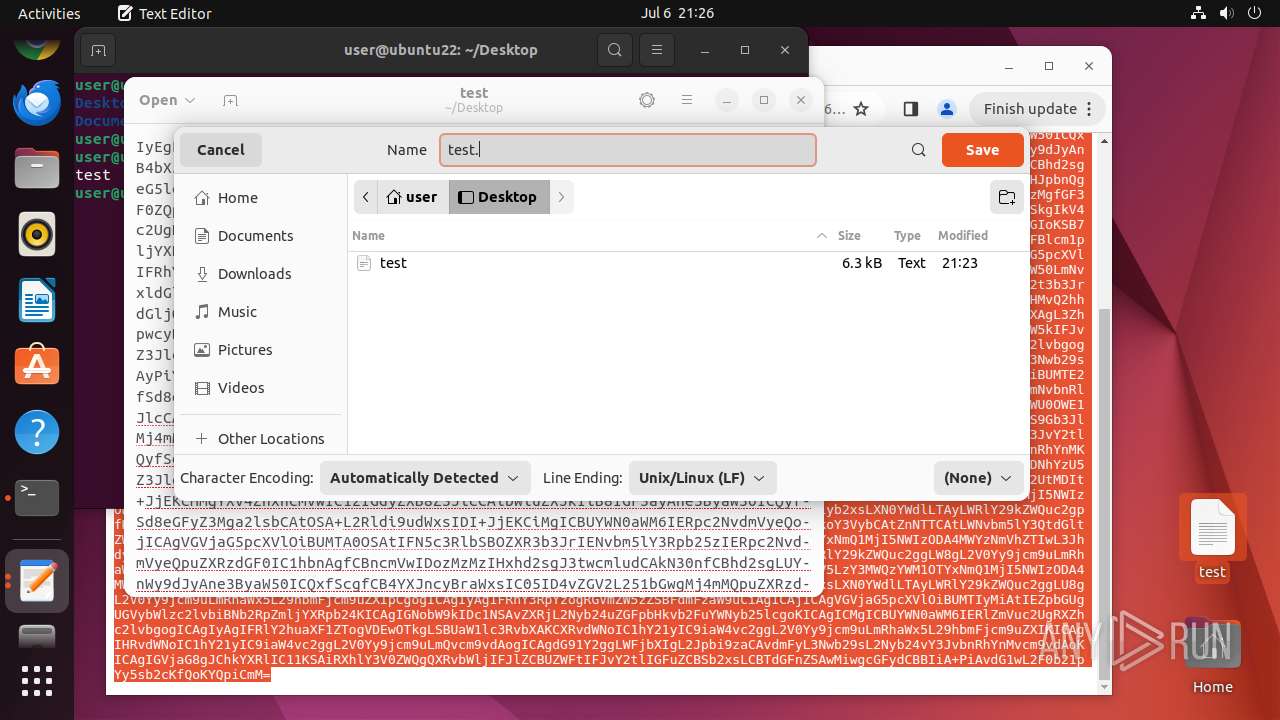This screenshot has height=720, width=1280.
Task: Select Videos in the sidebar
Action: [259, 388]
